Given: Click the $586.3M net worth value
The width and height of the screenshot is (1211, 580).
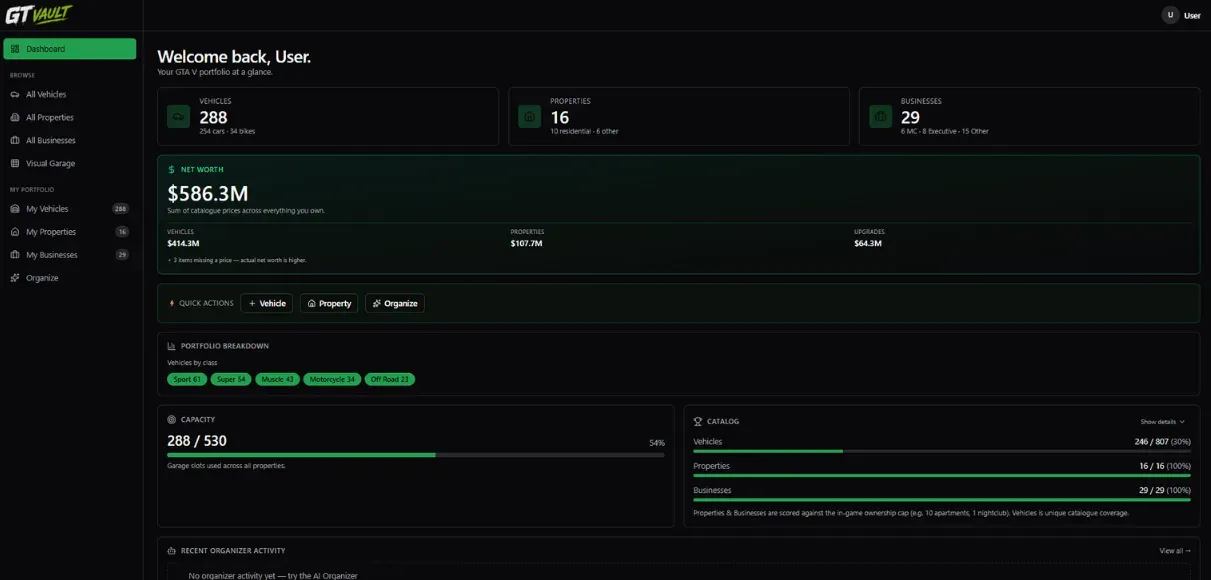Looking at the screenshot, I should pyautogui.click(x=208, y=193).
